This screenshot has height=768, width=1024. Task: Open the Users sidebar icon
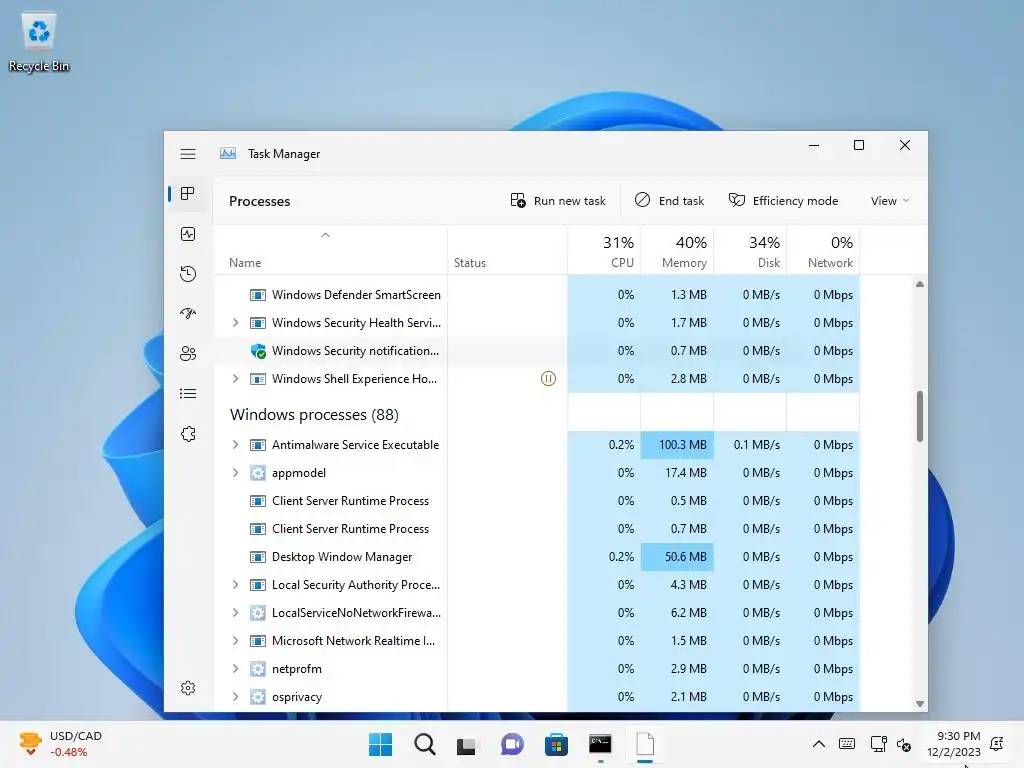click(x=188, y=353)
